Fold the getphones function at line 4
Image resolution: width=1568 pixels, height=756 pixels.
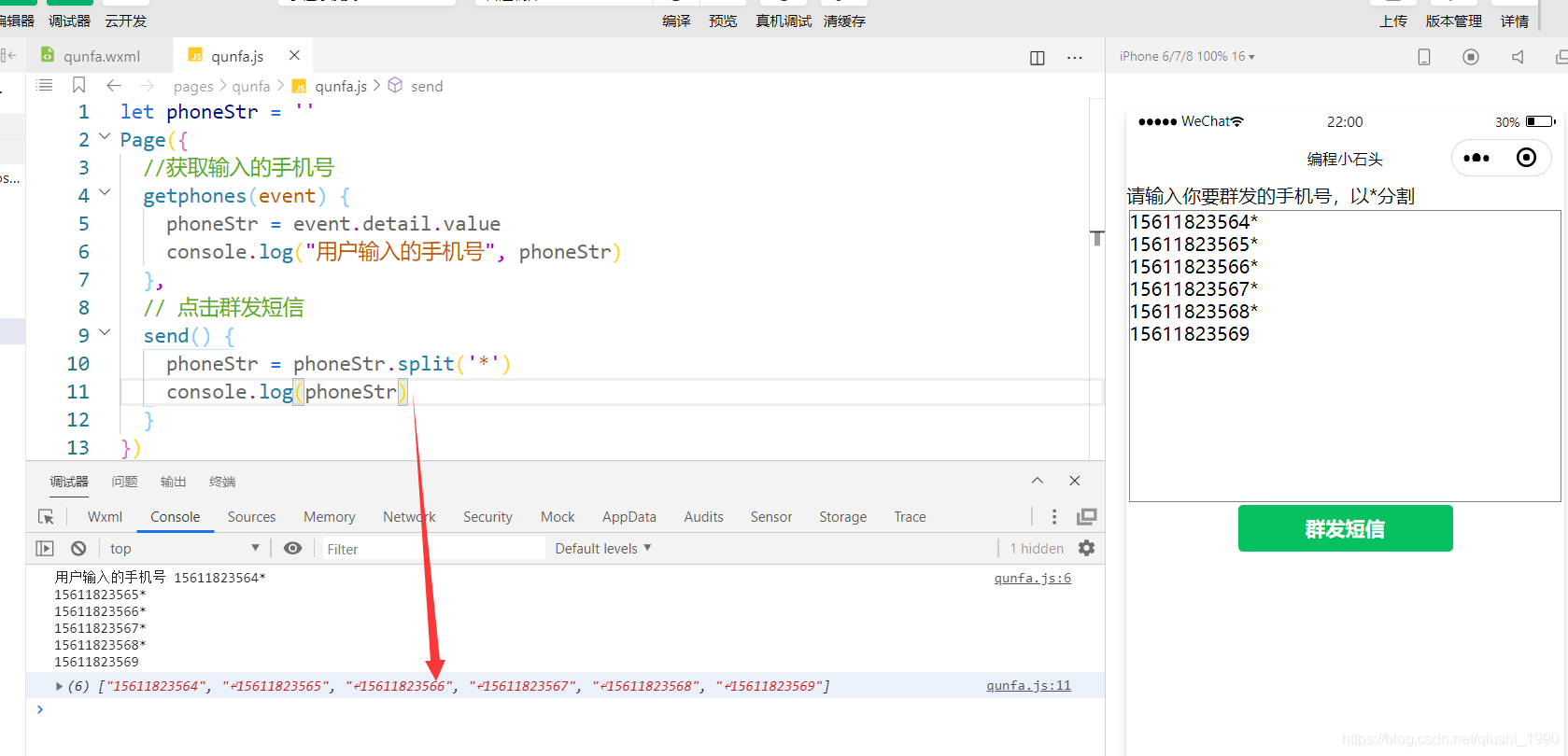click(x=105, y=193)
